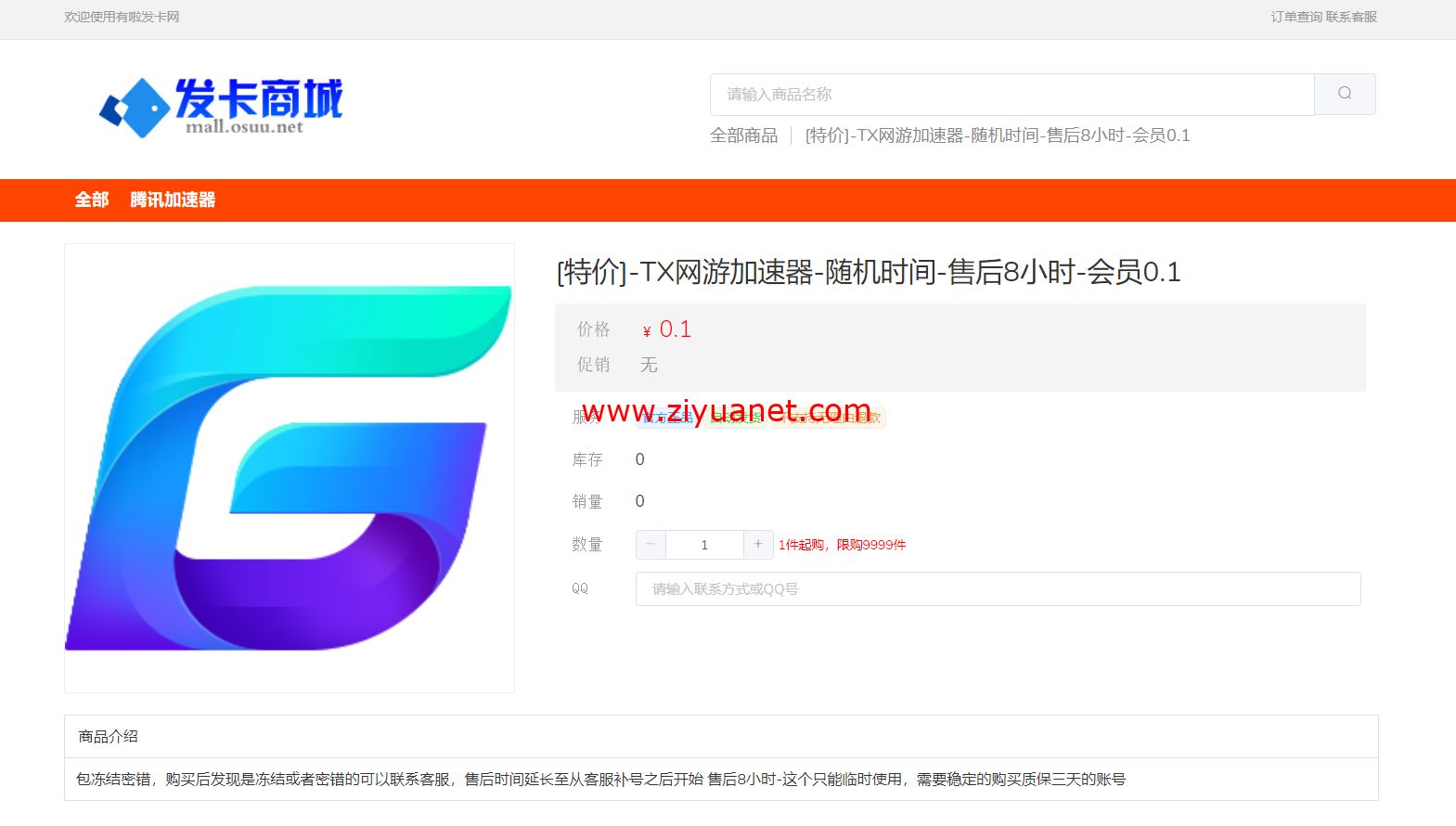Click the 发卡商城 site logo
1456x826 pixels.
(221, 107)
